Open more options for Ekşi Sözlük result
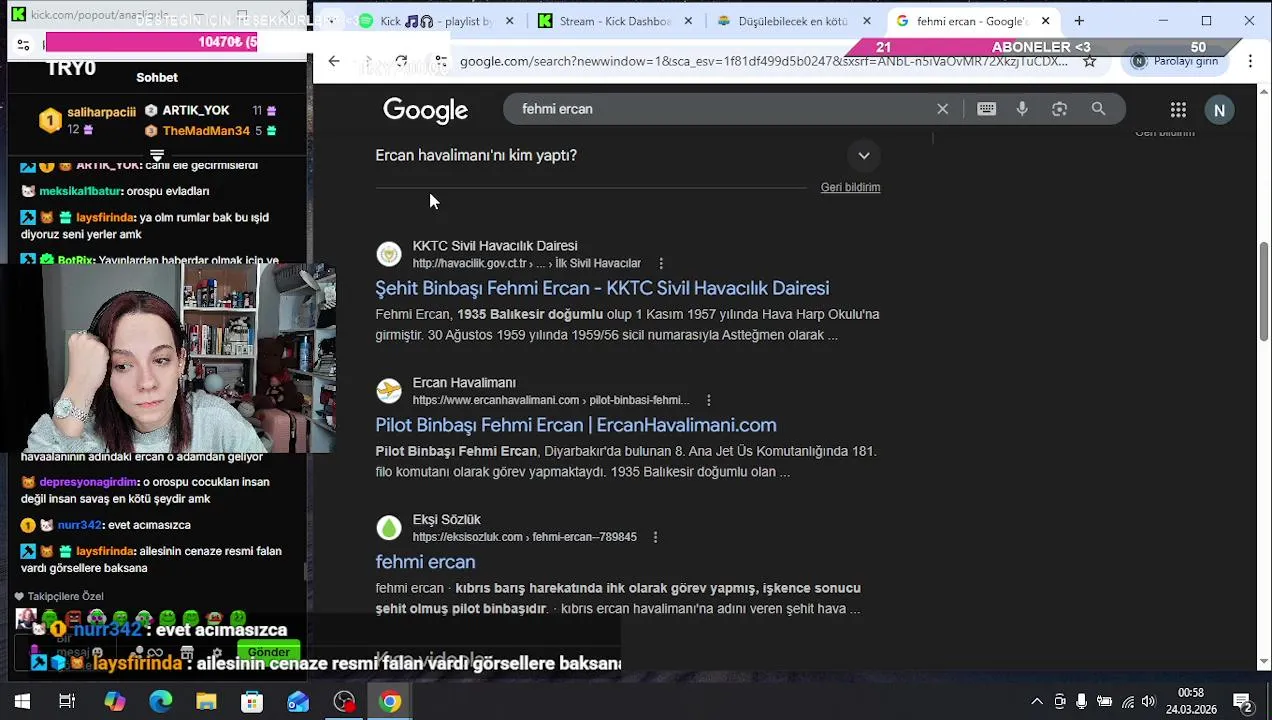 pyautogui.click(x=655, y=537)
